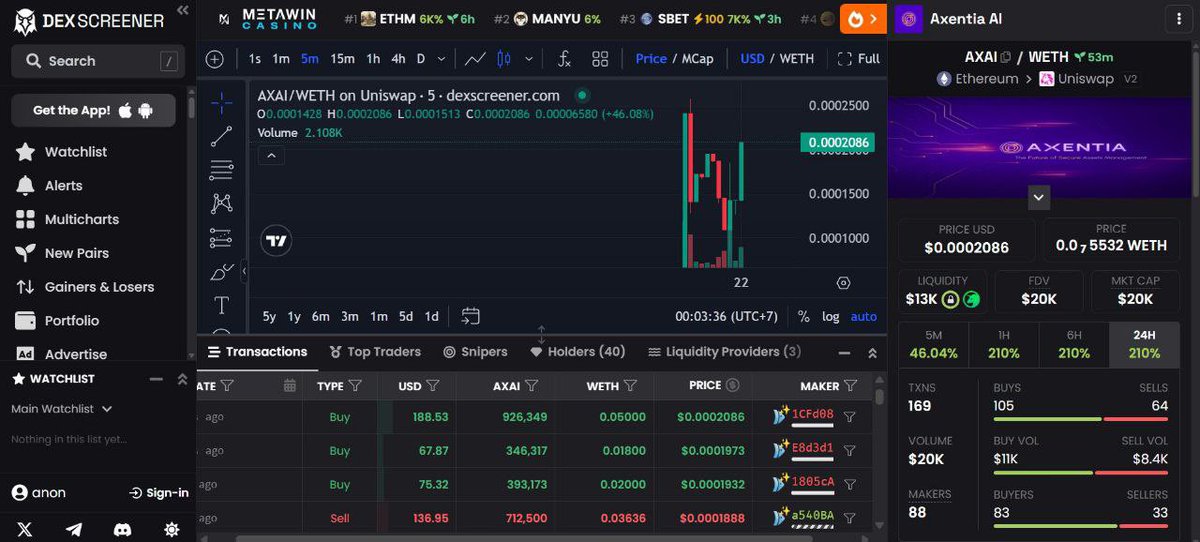Filter trades by maker a540BA
Viewport: 1200px width, 542px height.
[x=849, y=518]
